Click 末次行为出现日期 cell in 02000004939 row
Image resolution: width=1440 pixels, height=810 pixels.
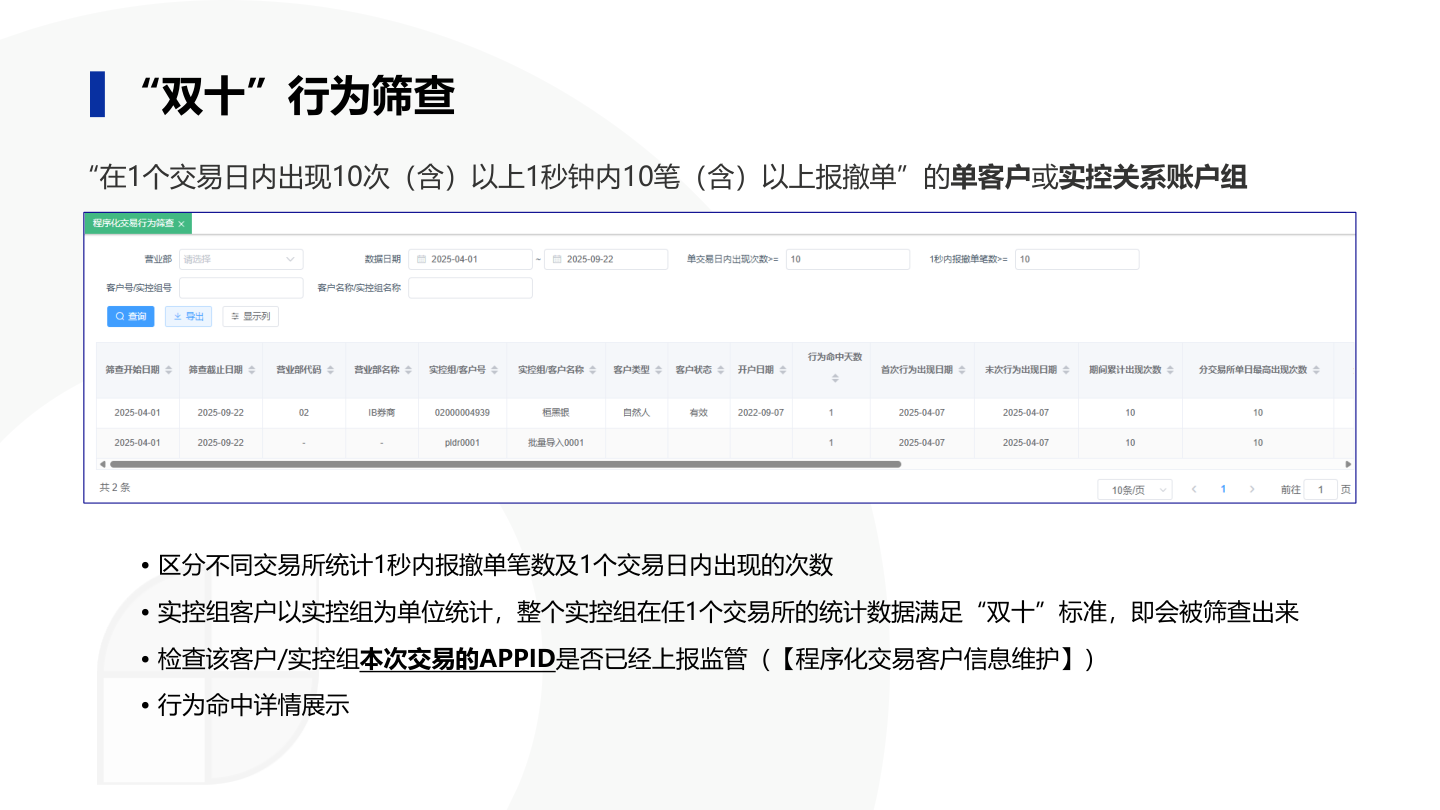[x=1026, y=412]
